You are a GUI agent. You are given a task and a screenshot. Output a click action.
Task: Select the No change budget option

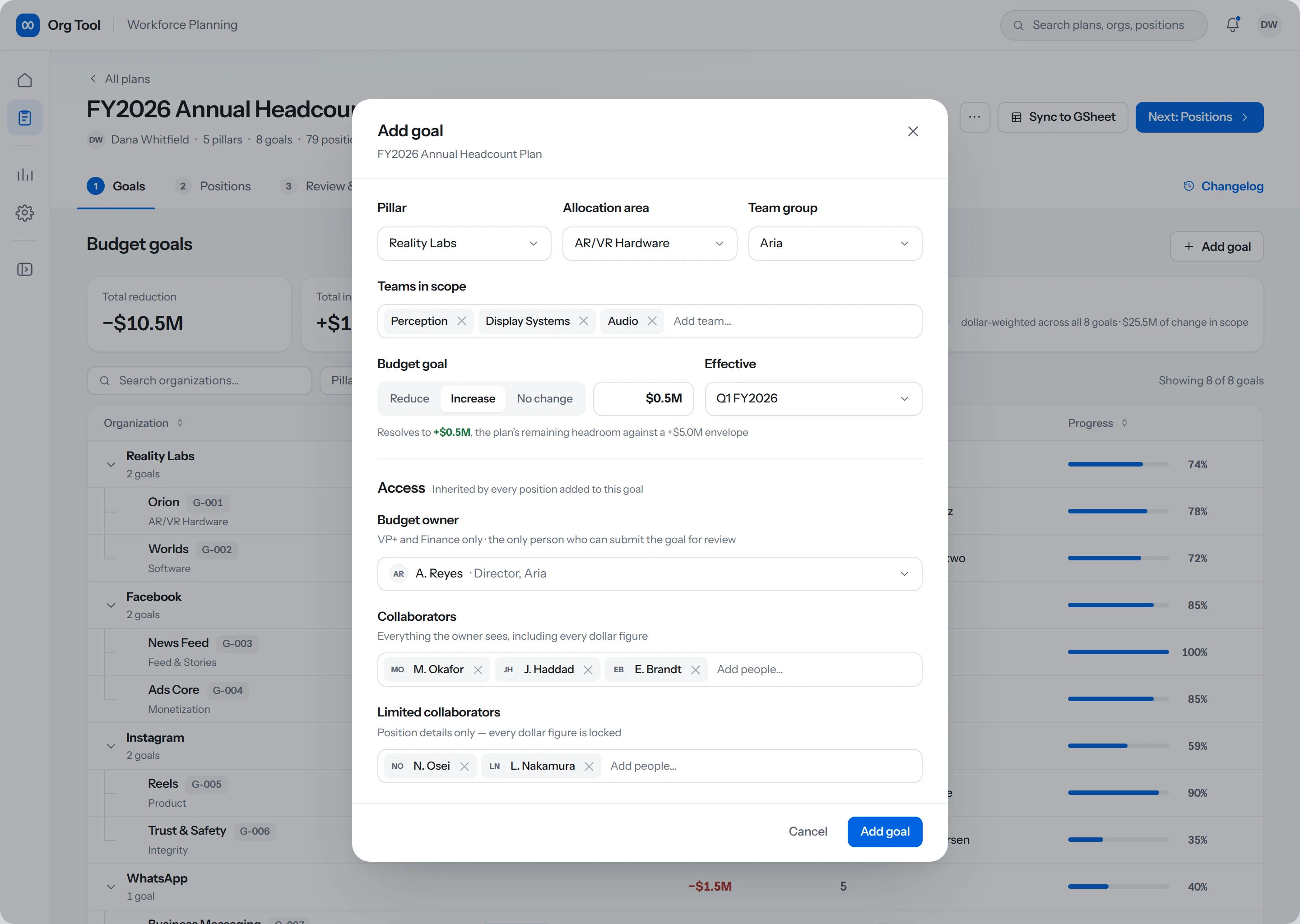click(544, 399)
